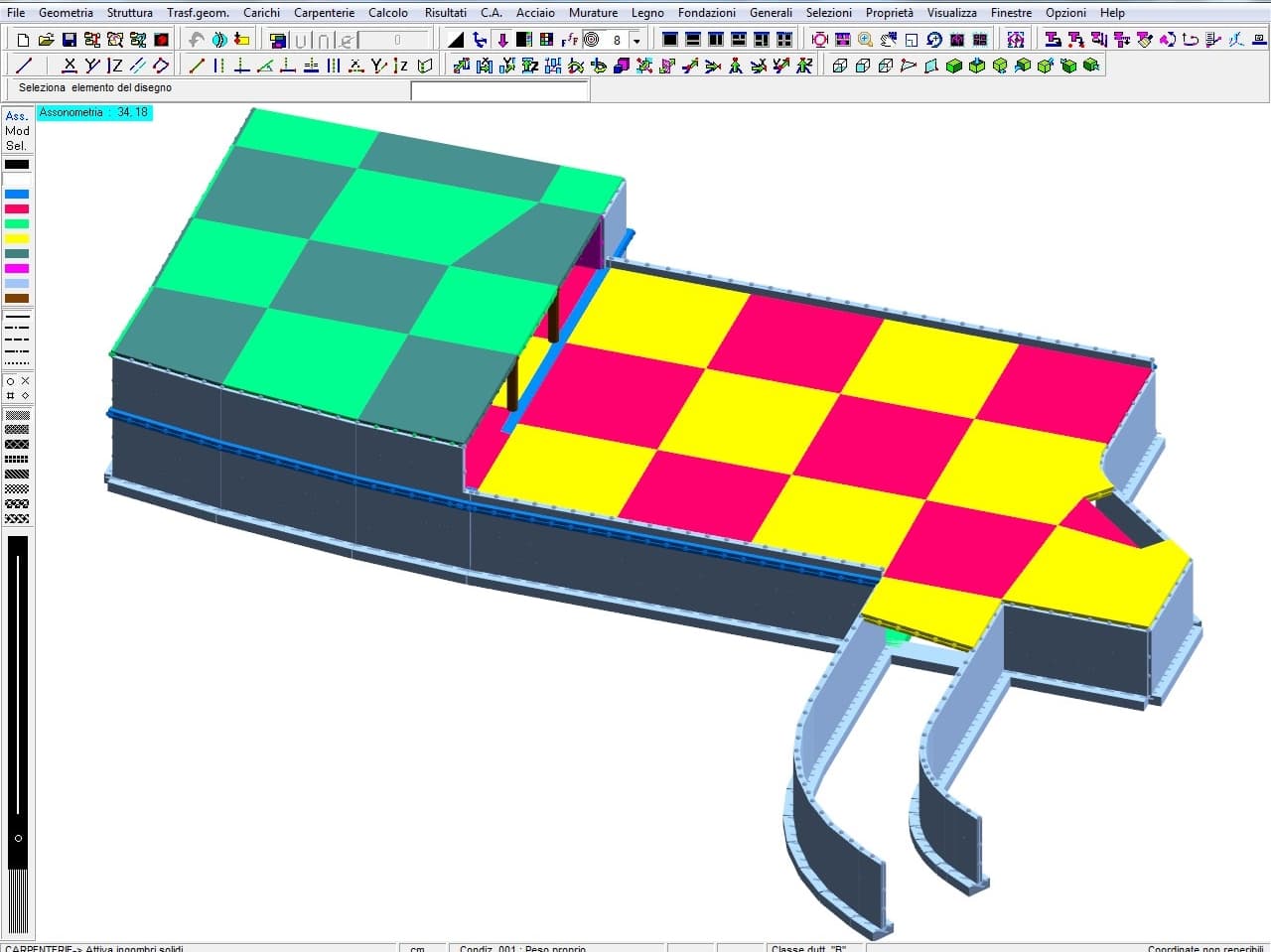Click the undo arrow icon
The width and height of the screenshot is (1271, 952).
pos(196,40)
